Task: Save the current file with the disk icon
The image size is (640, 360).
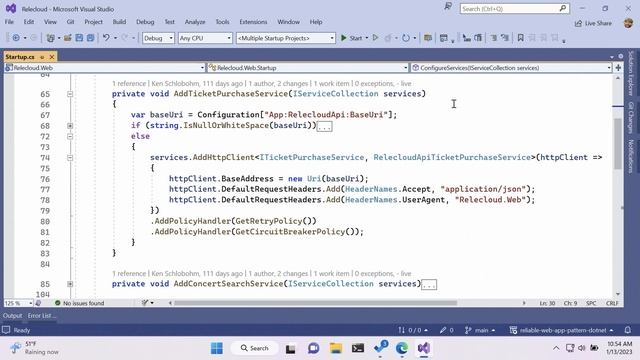Action: coord(79,38)
